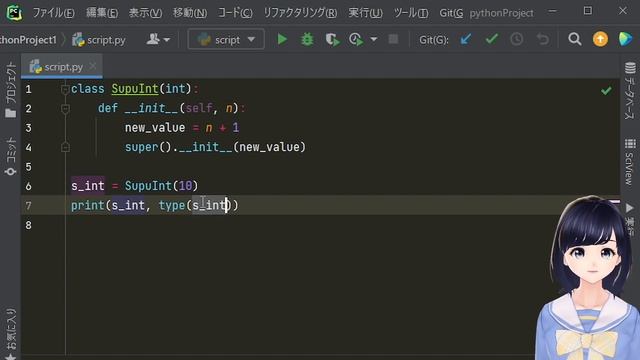Show Git history clock icon
This screenshot has height=360, width=640.
click(x=517, y=39)
